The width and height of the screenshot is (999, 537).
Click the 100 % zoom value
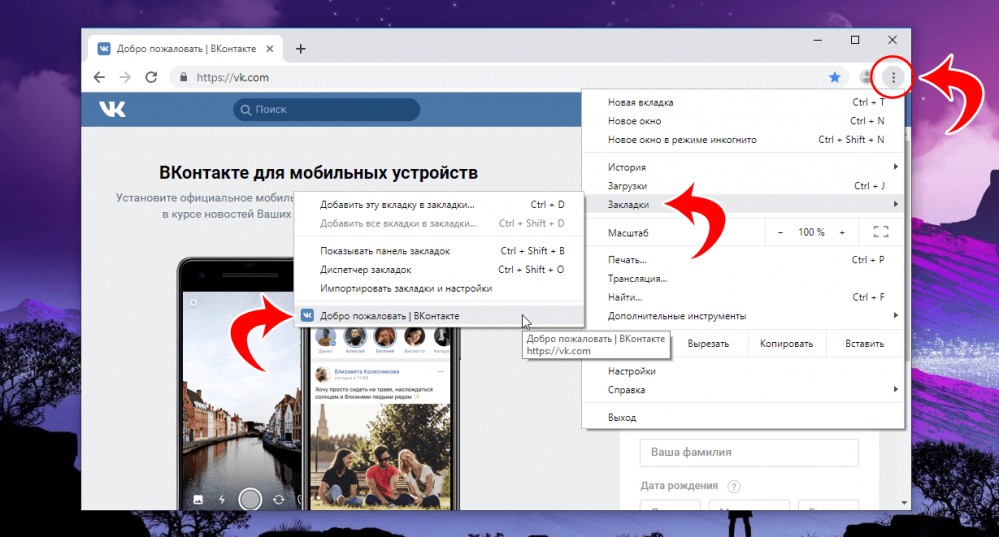(x=811, y=233)
